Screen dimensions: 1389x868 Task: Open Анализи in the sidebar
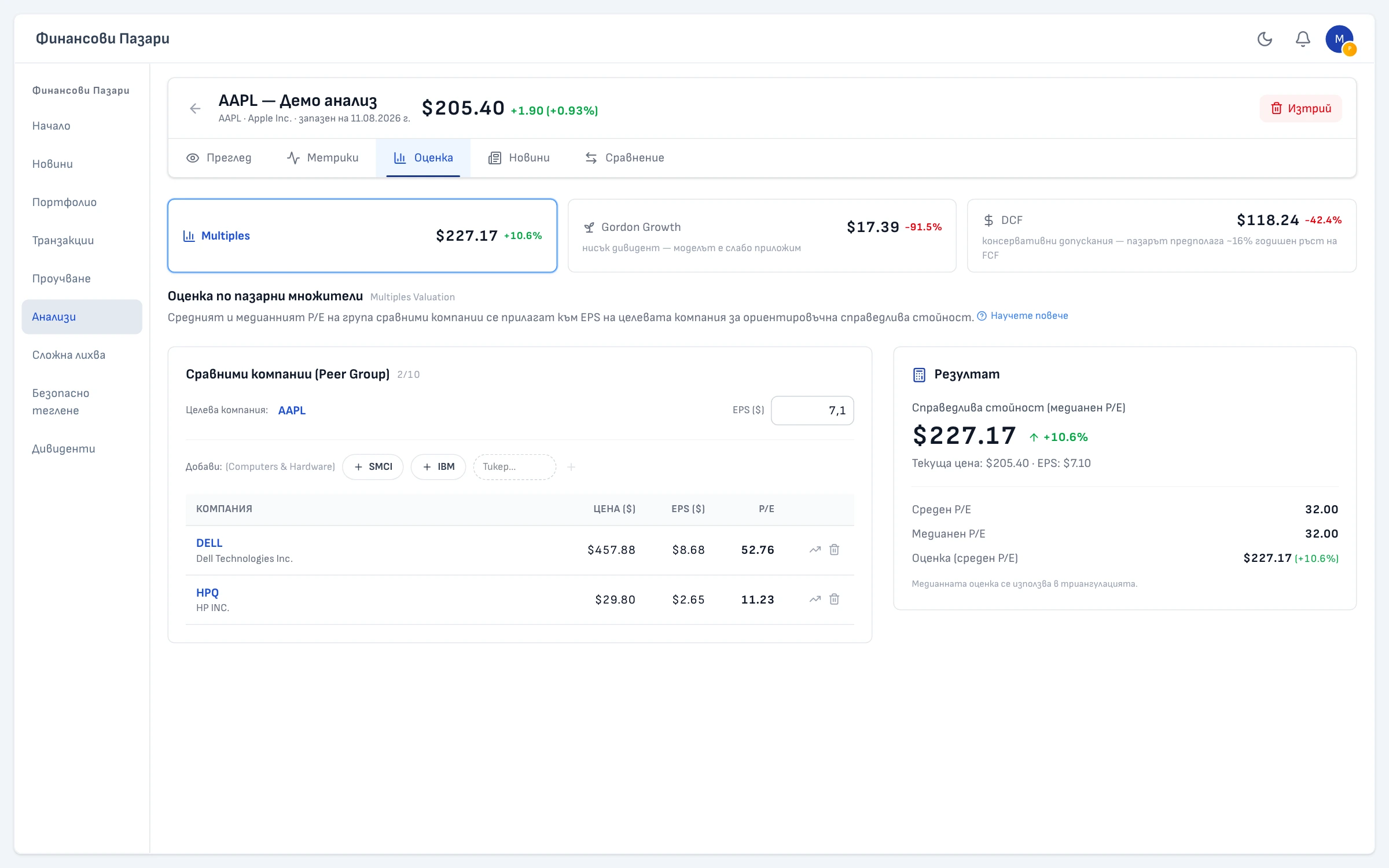pyautogui.click(x=82, y=317)
